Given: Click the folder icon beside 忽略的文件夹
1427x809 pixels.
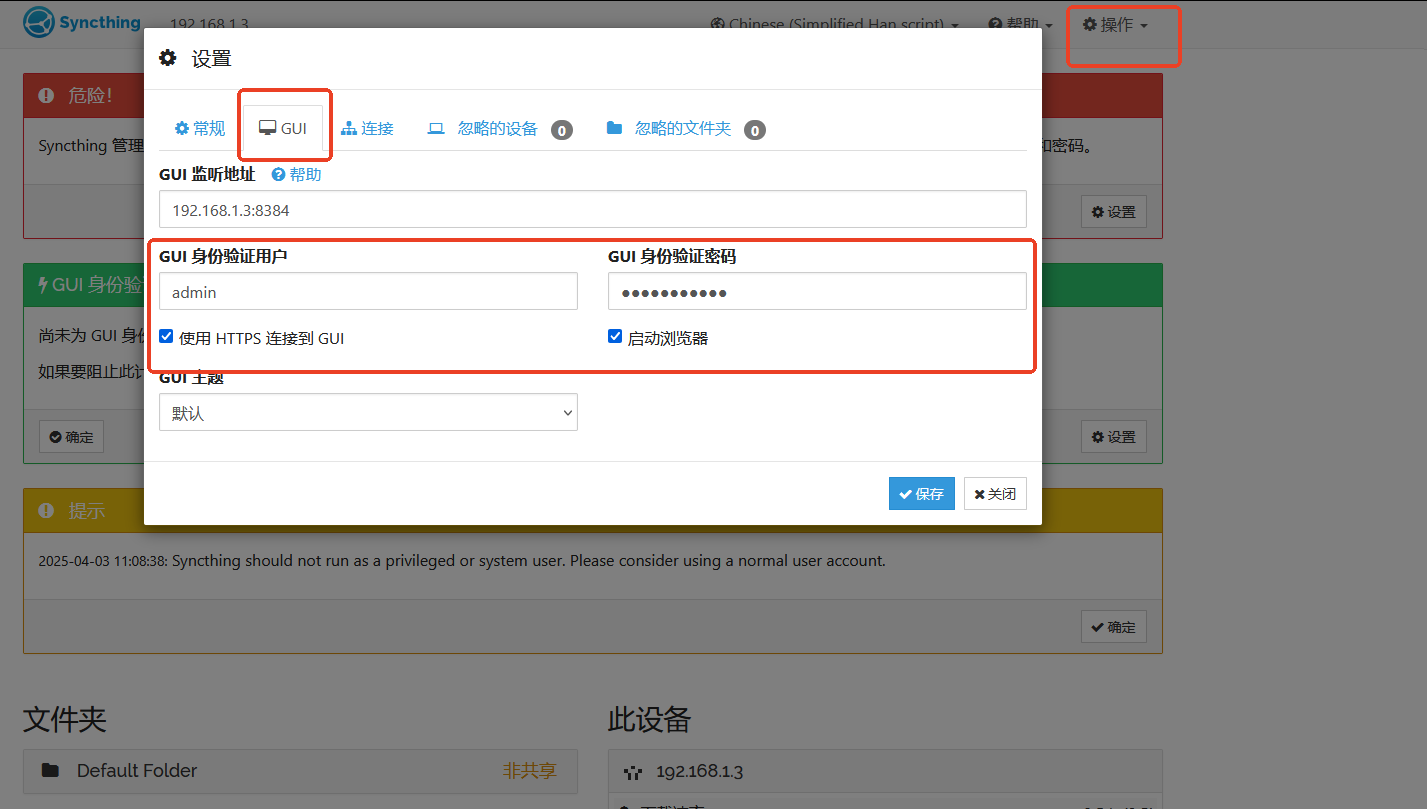Looking at the screenshot, I should pyautogui.click(x=613, y=128).
